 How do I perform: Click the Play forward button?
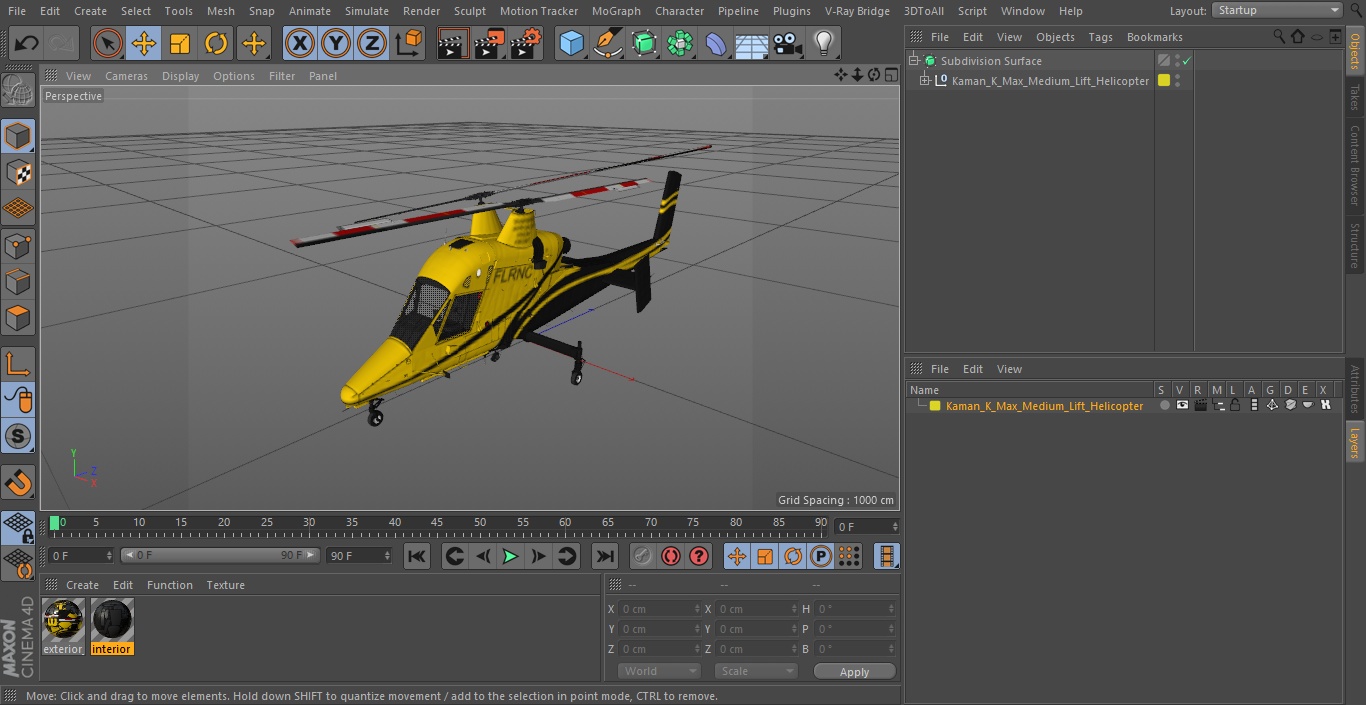510,556
